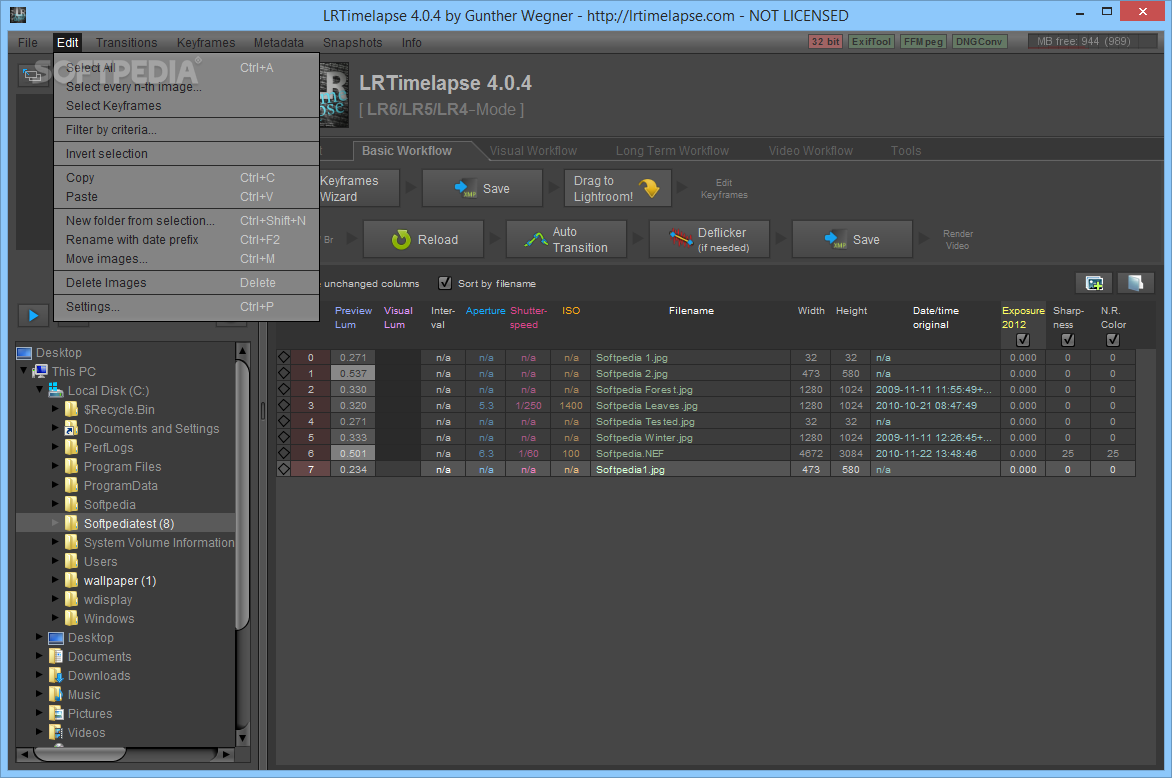Image resolution: width=1172 pixels, height=778 pixels.
Task: Expand the Windows folder
Action: (x=55, y=618)
